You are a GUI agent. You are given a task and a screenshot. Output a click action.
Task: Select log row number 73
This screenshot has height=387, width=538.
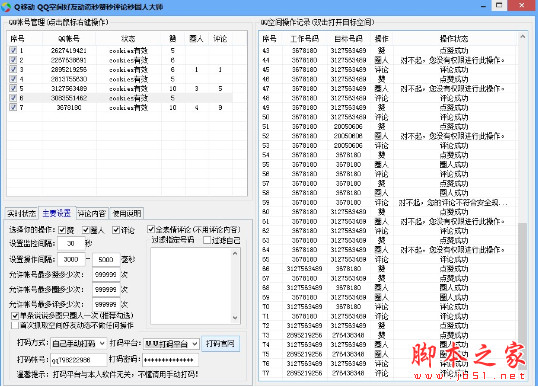point(388,335)
